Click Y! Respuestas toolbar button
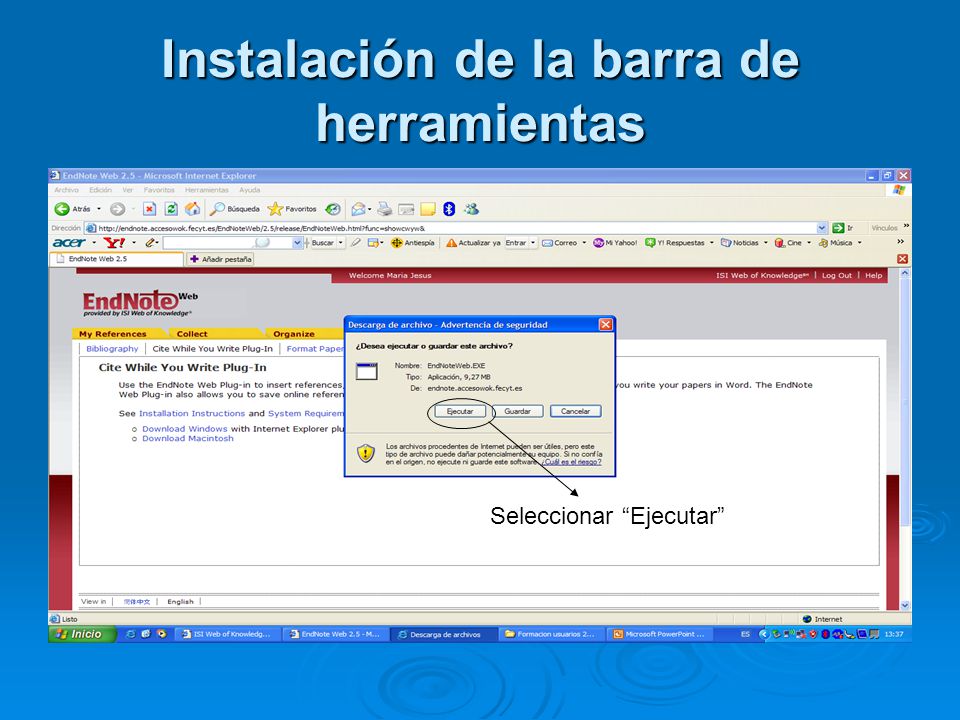Screen dimensions: 960x720 coord(675,243)
